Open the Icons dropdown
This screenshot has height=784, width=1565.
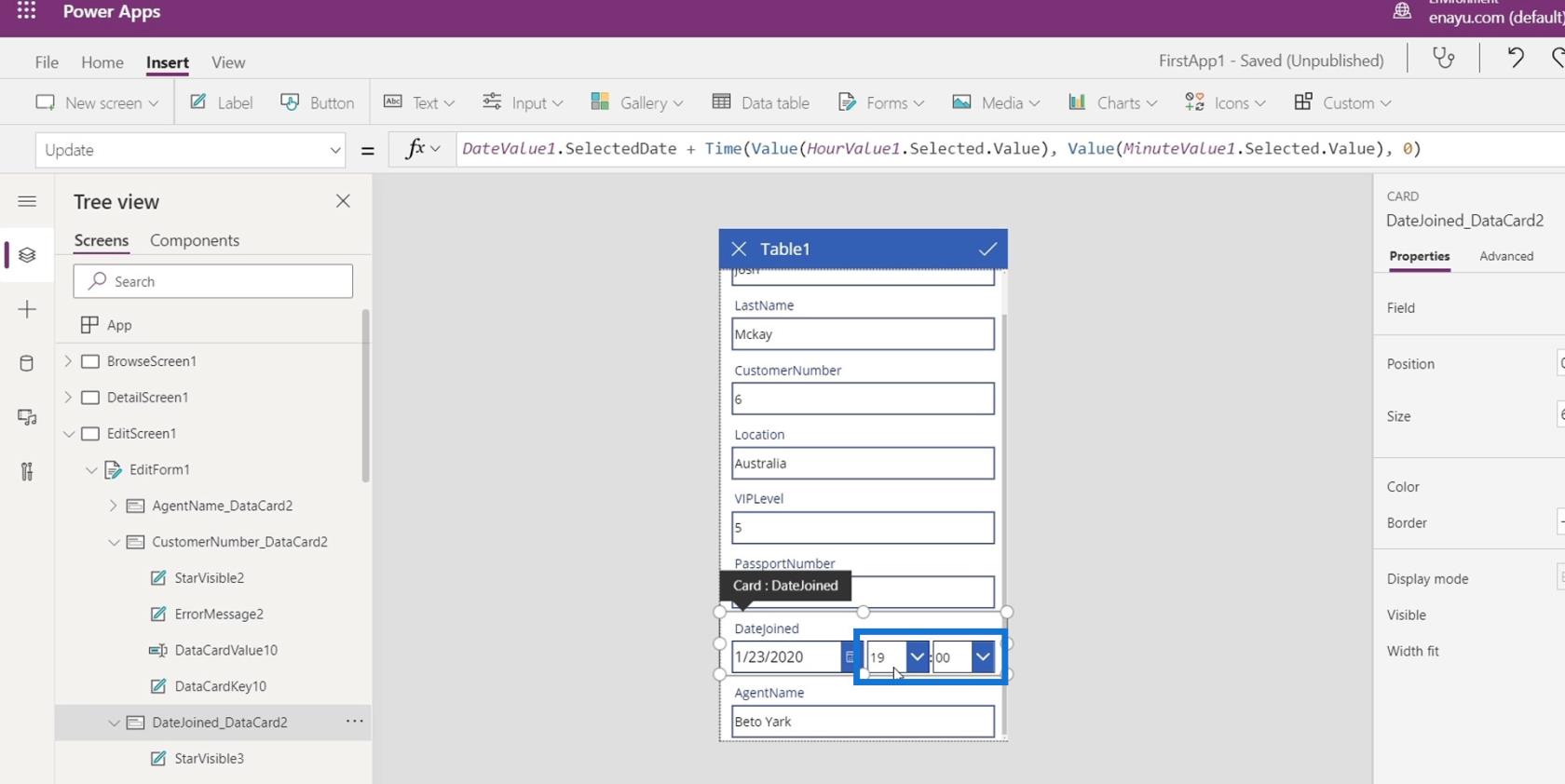coord(1225,102)
